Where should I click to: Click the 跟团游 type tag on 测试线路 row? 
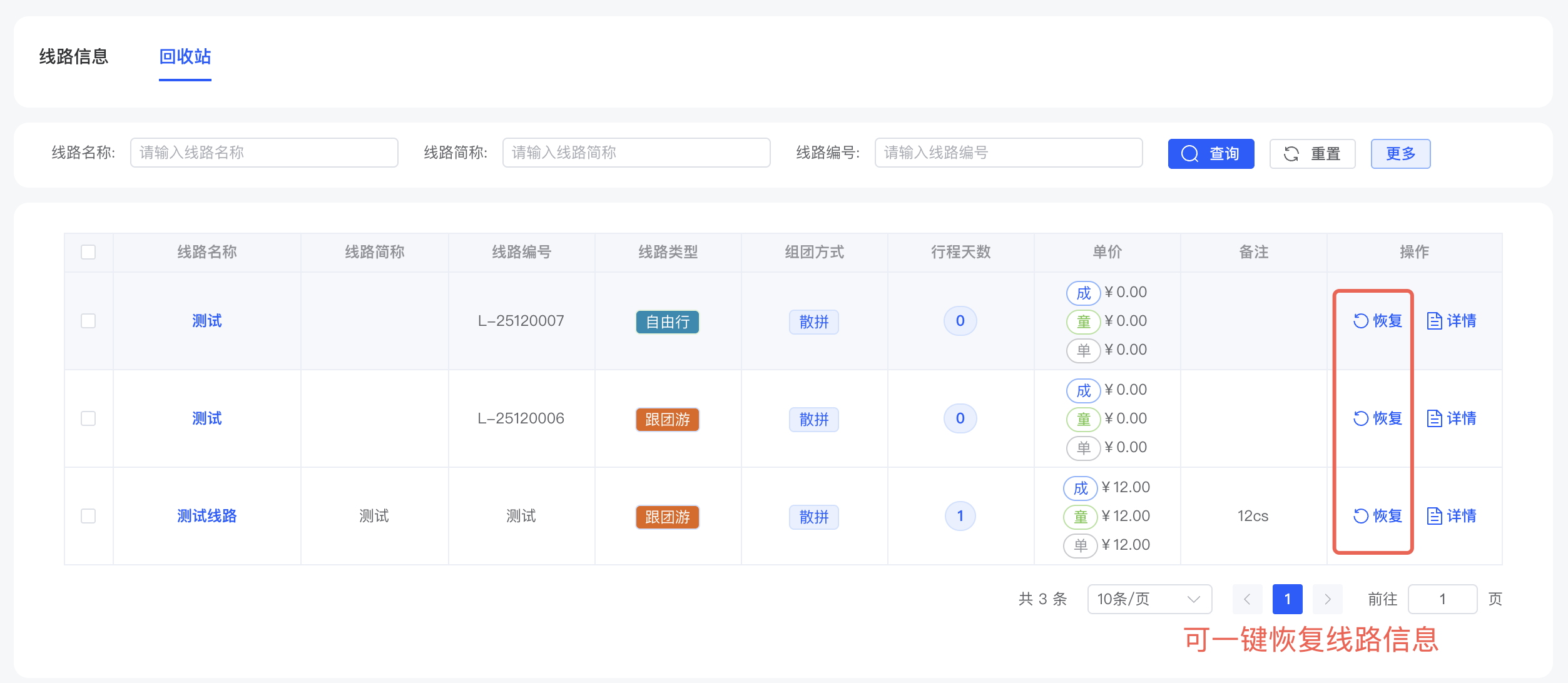(666, 517)
